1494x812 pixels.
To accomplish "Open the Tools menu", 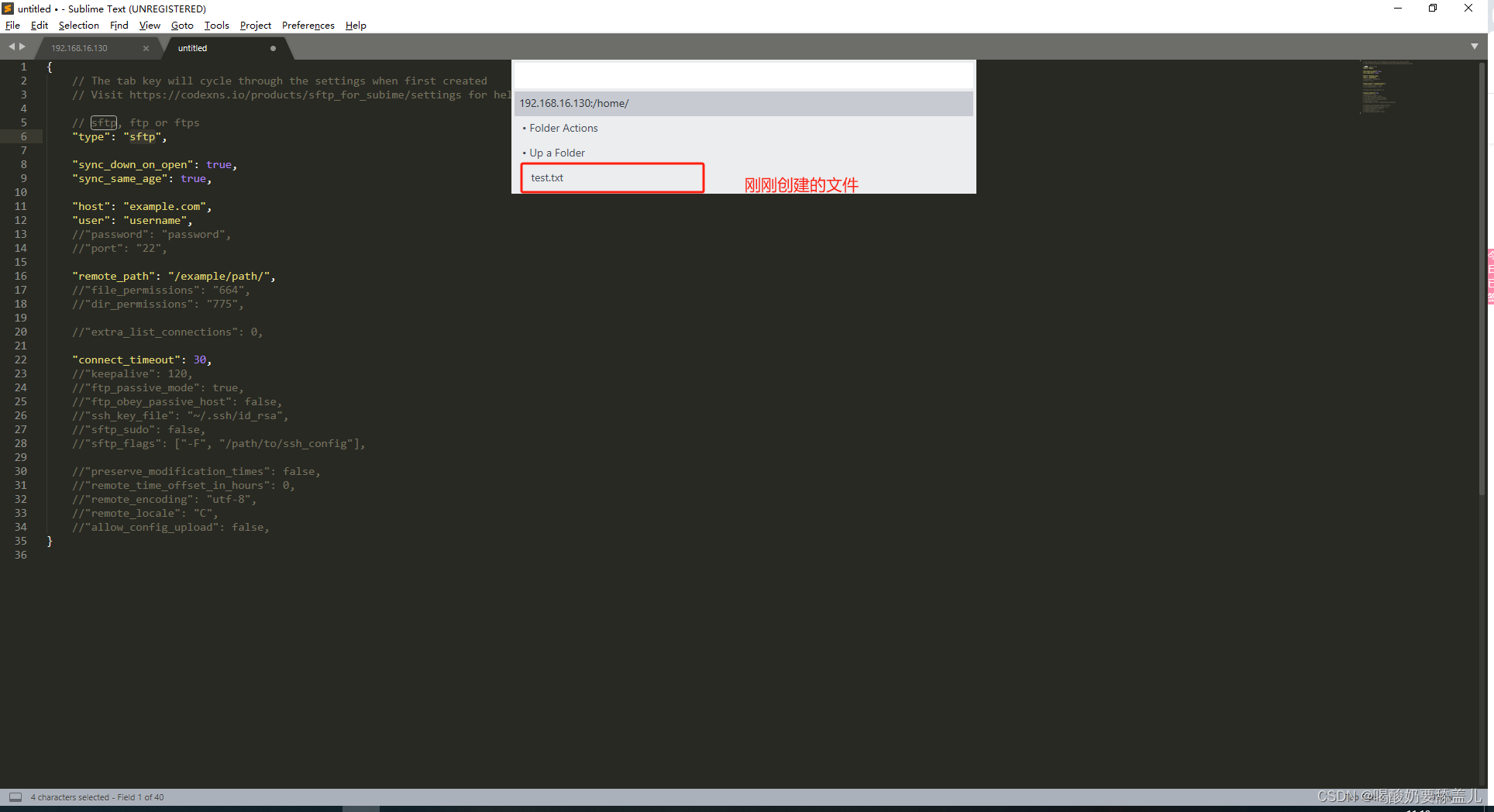I will pyautogui.click(x=216, y=25).
